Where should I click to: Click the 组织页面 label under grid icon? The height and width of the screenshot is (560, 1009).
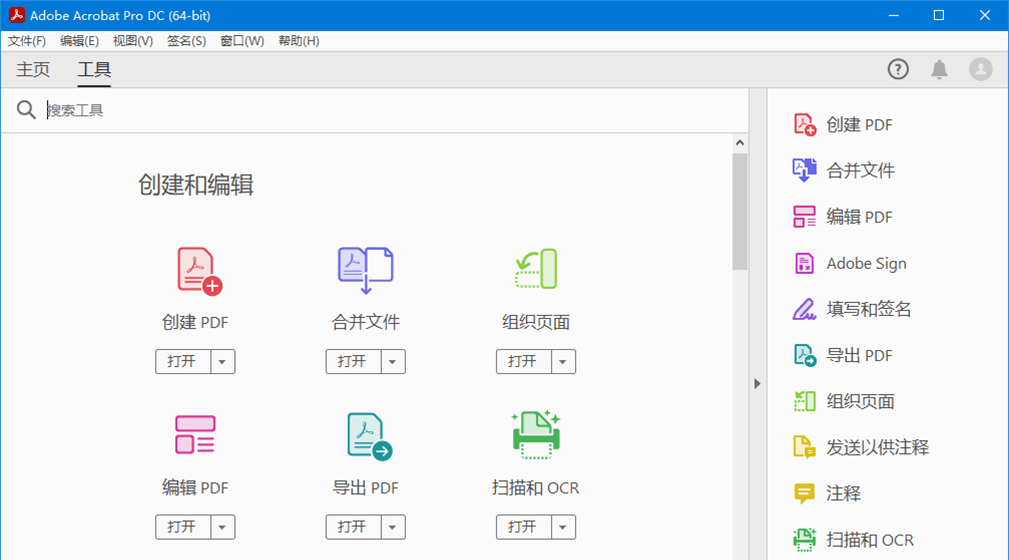pos(536,322)
